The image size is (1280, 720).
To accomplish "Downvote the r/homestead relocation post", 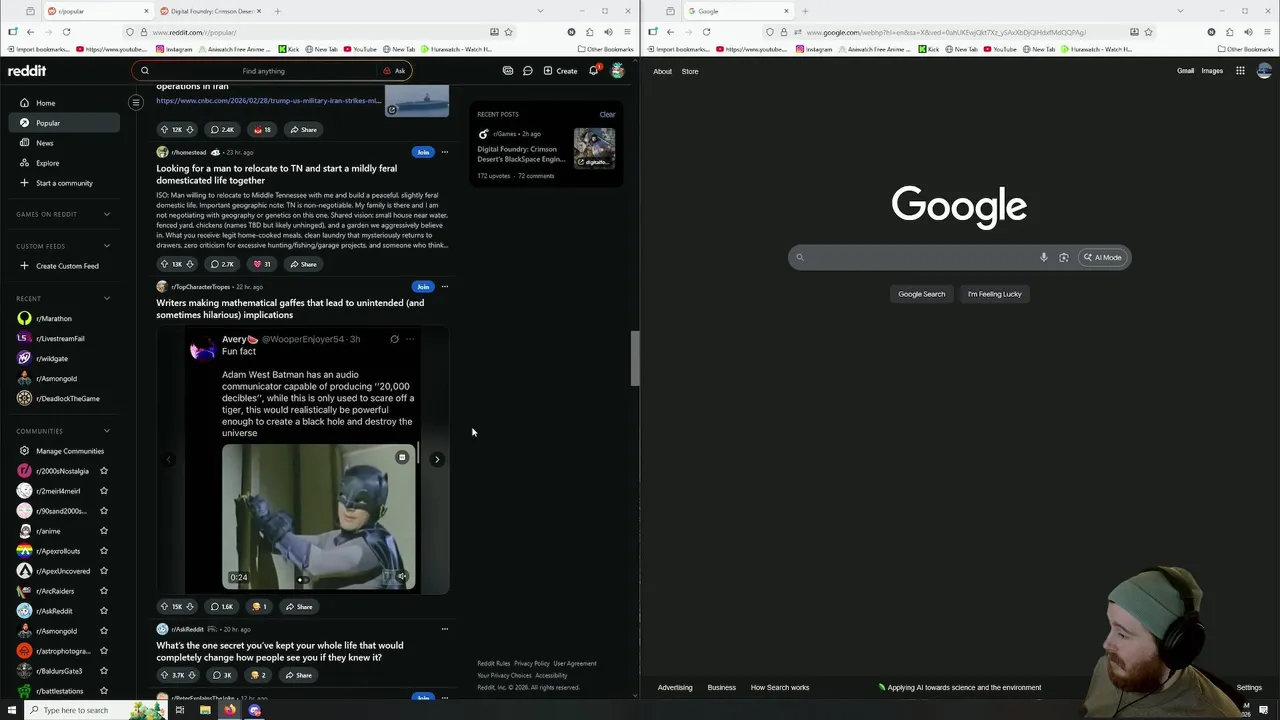I will pos(190,264).
